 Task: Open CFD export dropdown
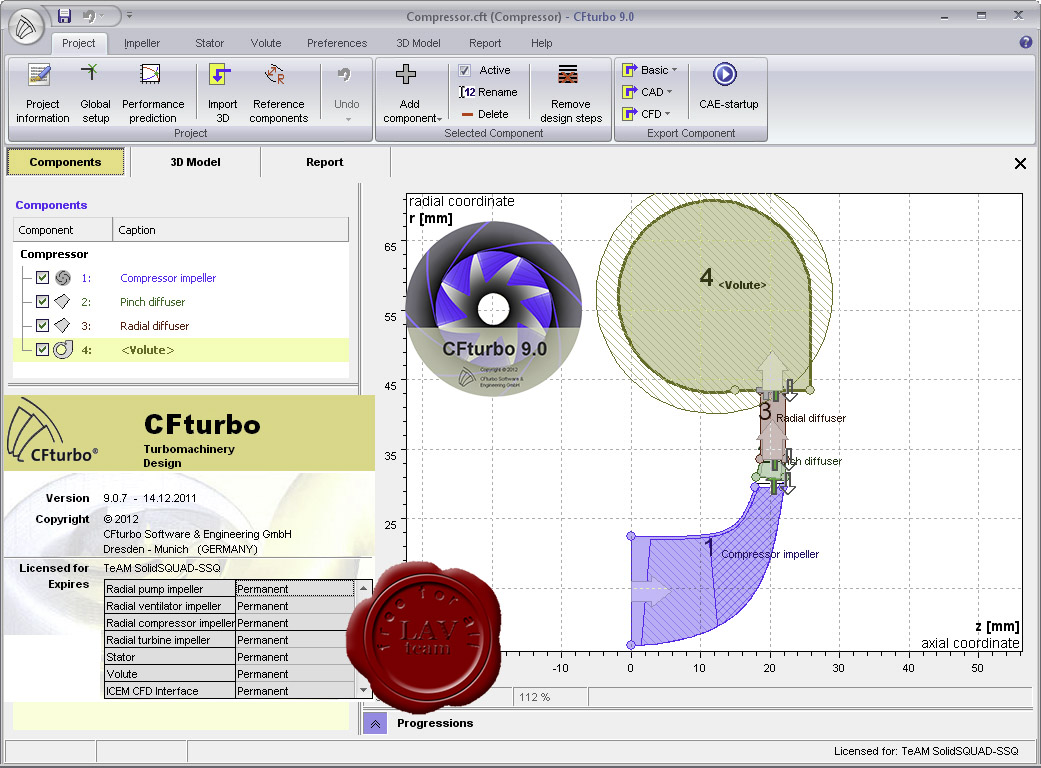[x=647, y=114]
